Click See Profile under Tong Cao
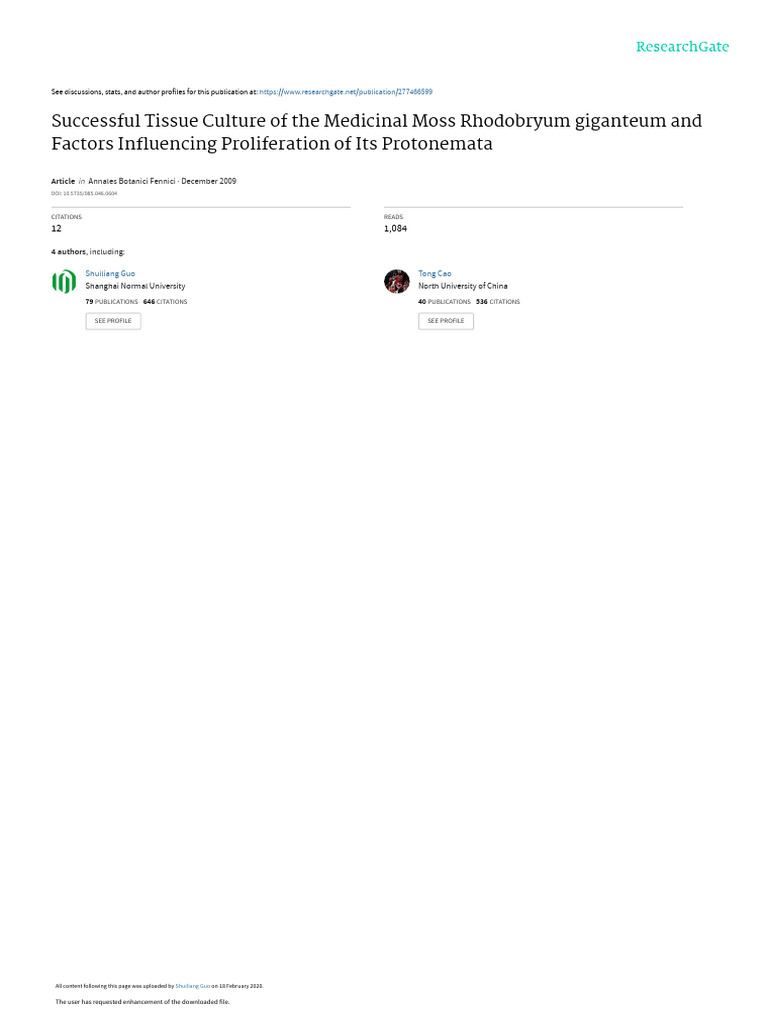The image size is (768, 1024). [446, 321]
